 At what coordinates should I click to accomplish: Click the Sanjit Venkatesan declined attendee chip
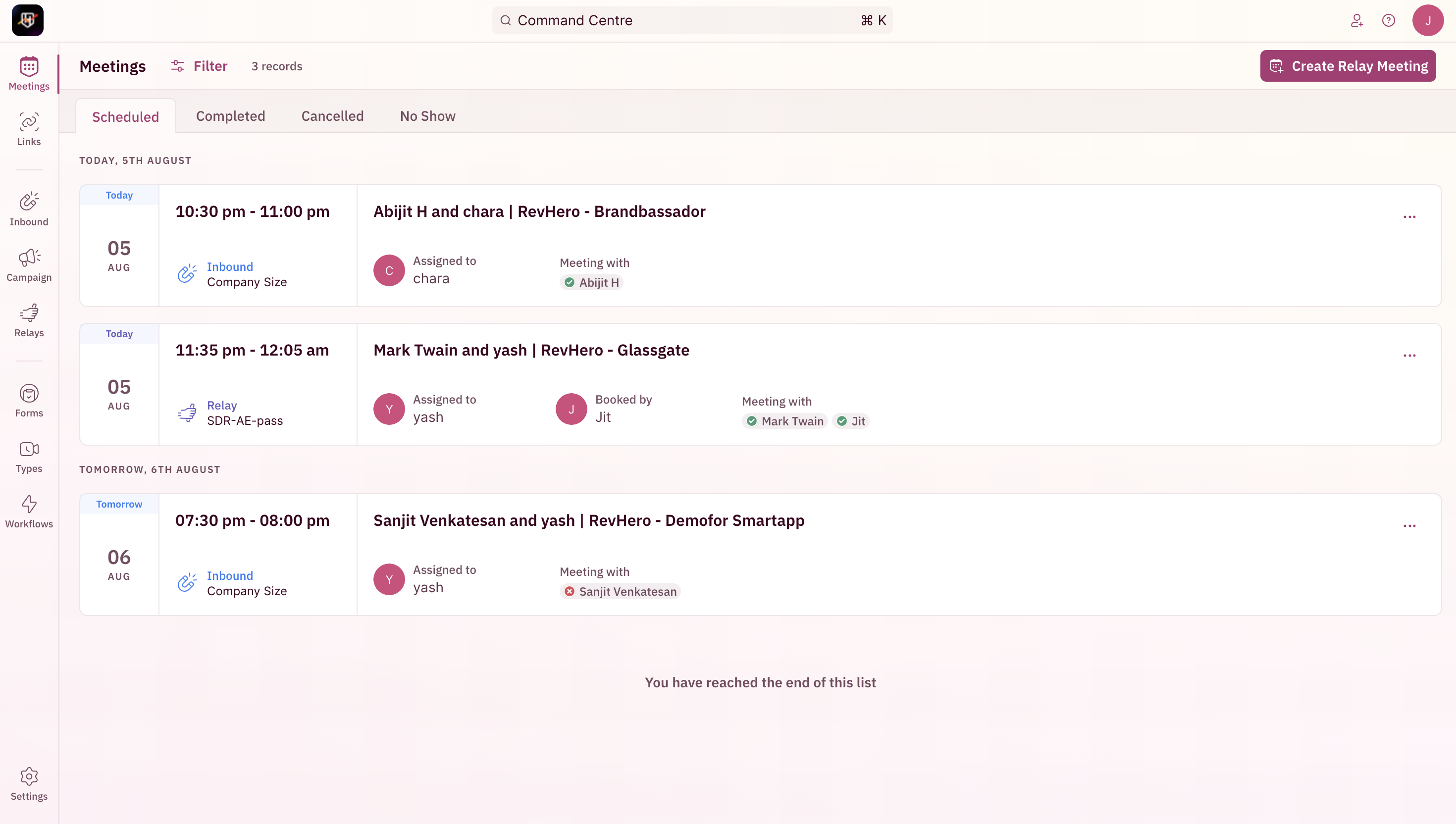620,591
